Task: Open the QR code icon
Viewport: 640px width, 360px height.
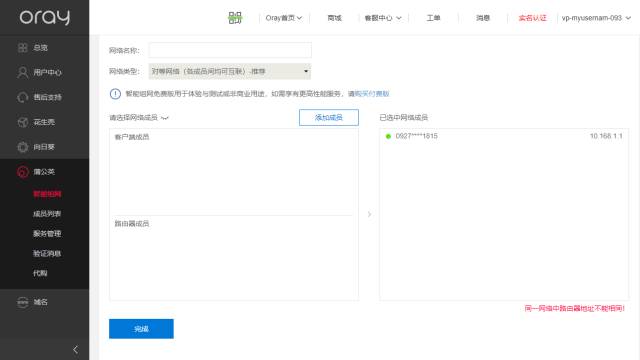Action: coord(235,18)
